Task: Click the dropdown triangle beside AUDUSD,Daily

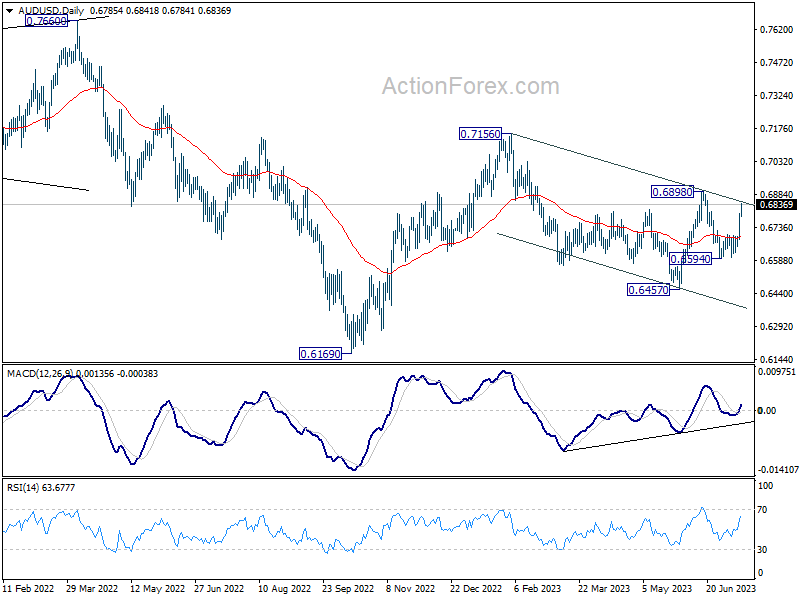Action: [10, 11]
